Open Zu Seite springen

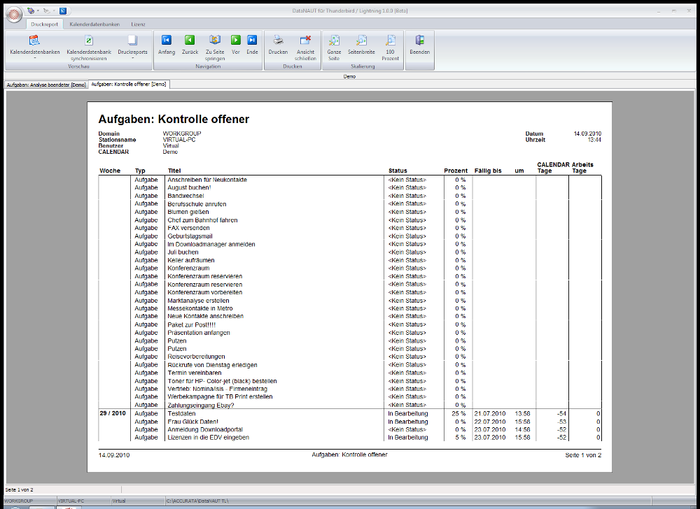[215, 48]
